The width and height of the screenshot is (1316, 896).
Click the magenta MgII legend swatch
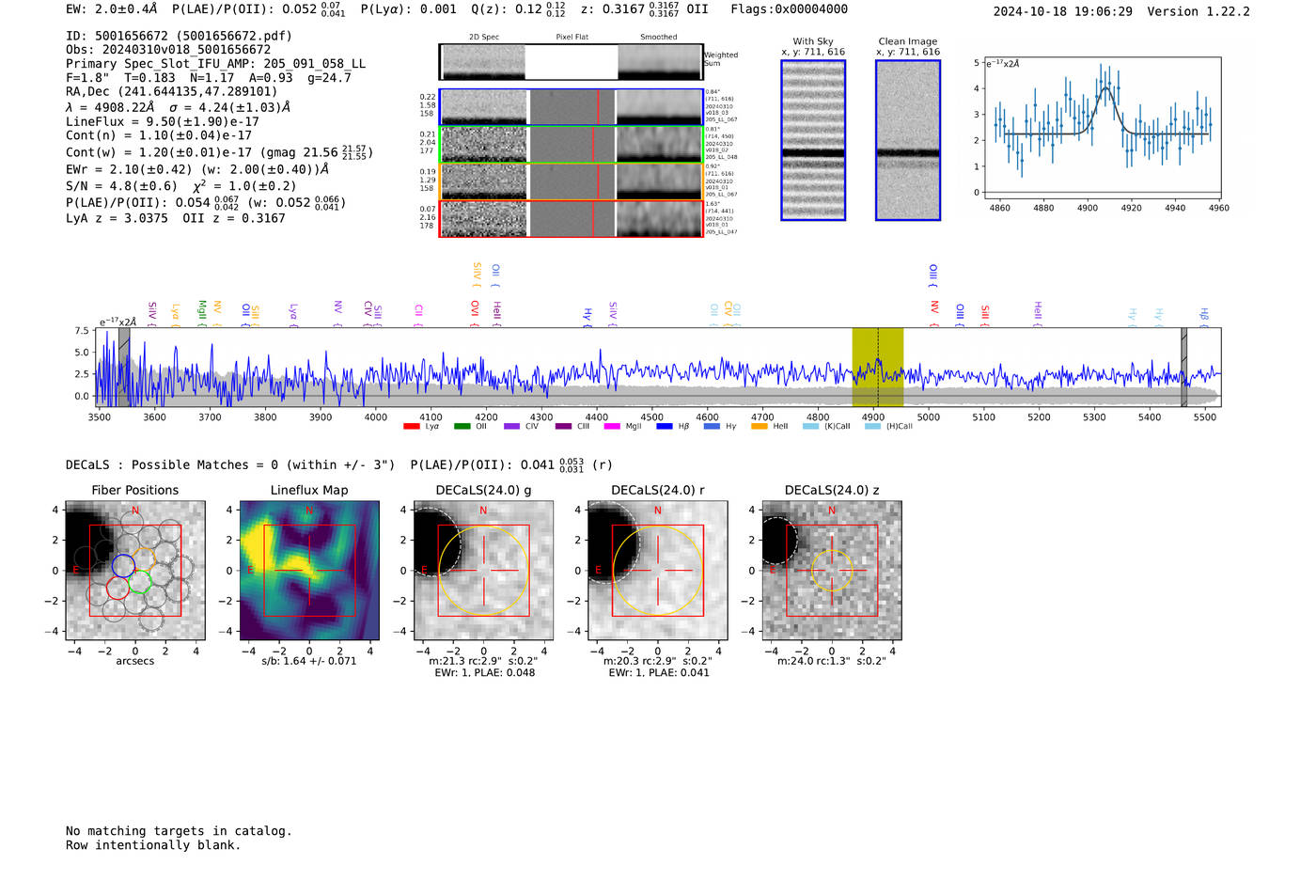click(612, 427)
